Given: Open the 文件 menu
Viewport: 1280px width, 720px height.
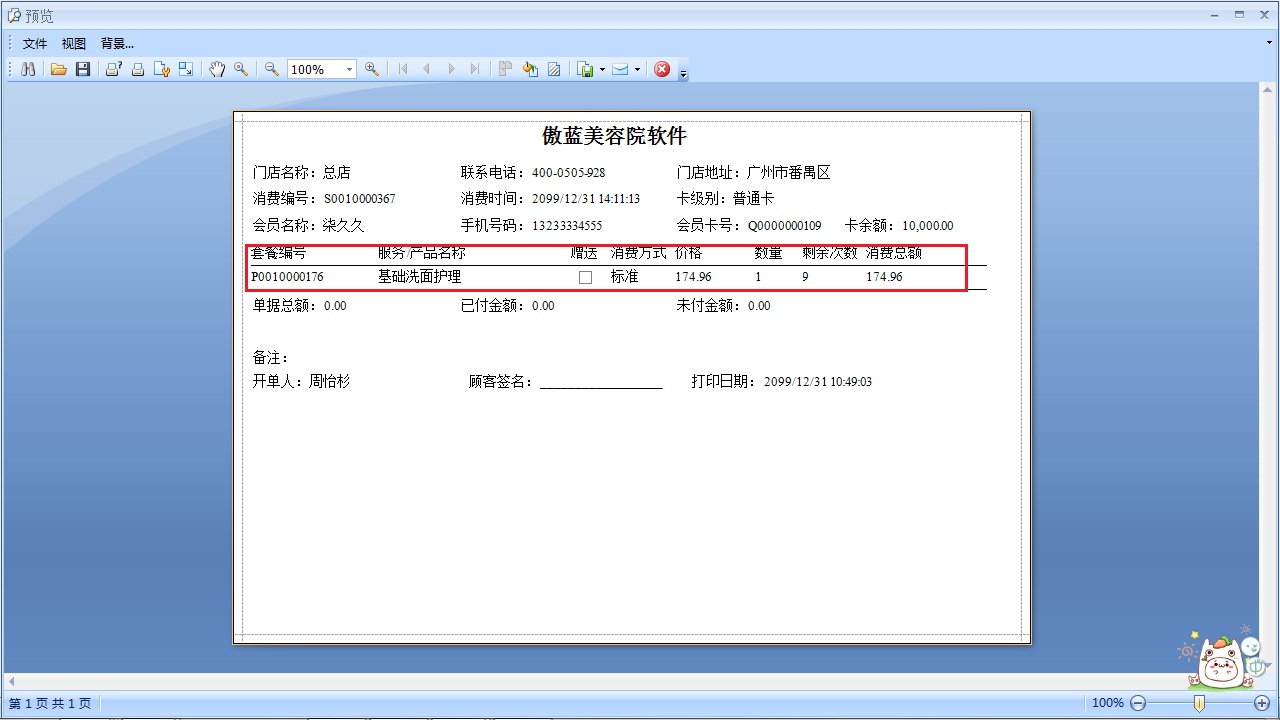Looking at the screenshot, I should 35,43.
